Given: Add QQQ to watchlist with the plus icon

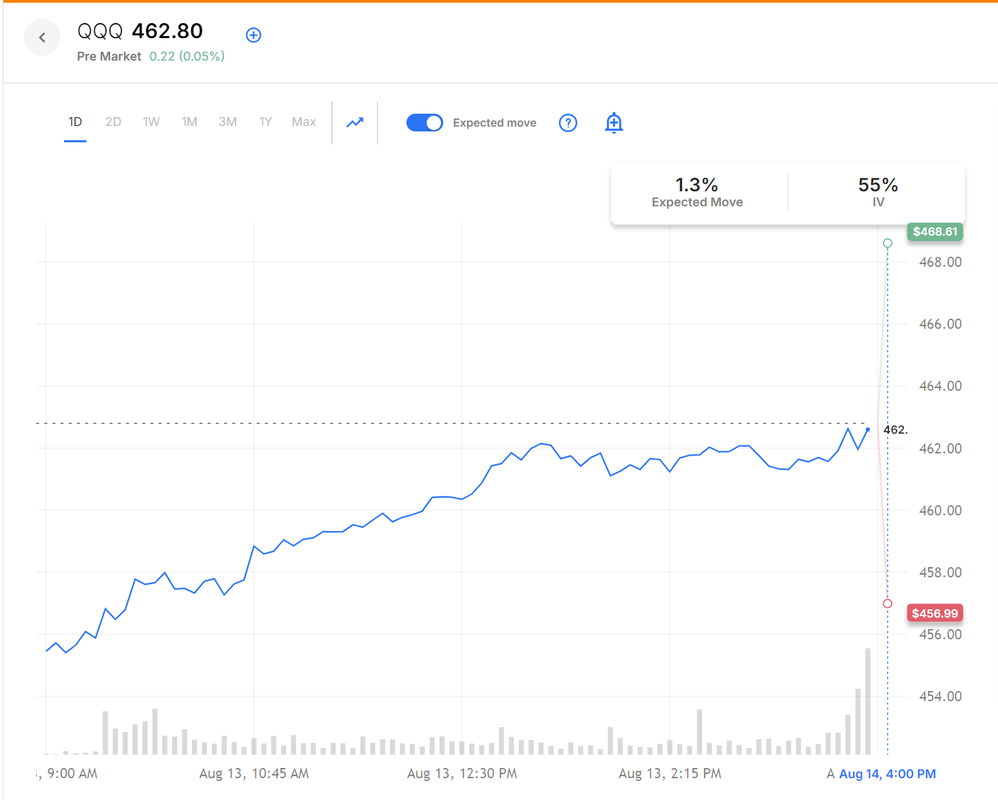Looking at the screenshot, I should [x=253, y=35].
